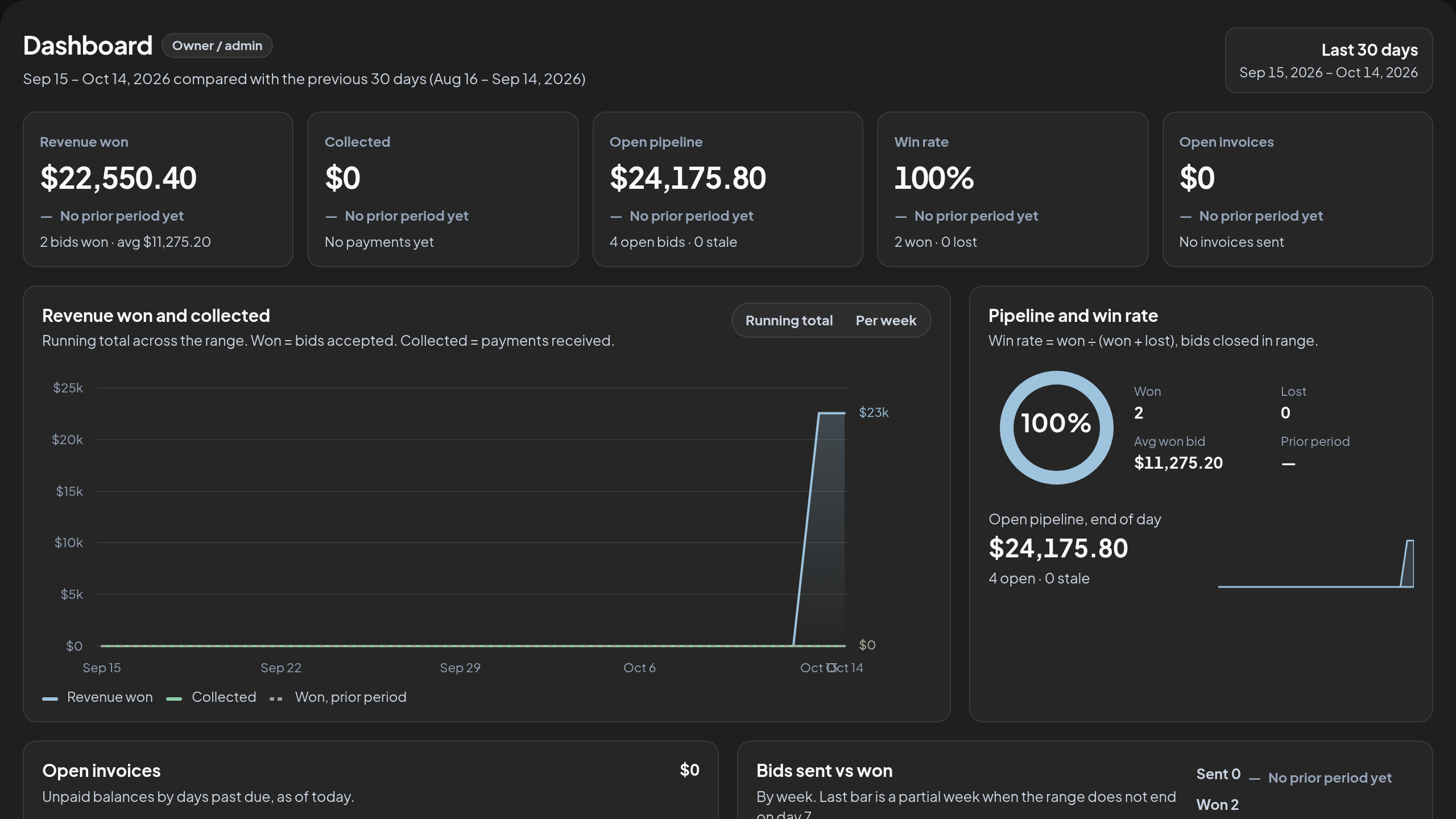Click '2 won · 0 lost' text
The width and height of the screenshot is (1456, 819).
point(936,242)
